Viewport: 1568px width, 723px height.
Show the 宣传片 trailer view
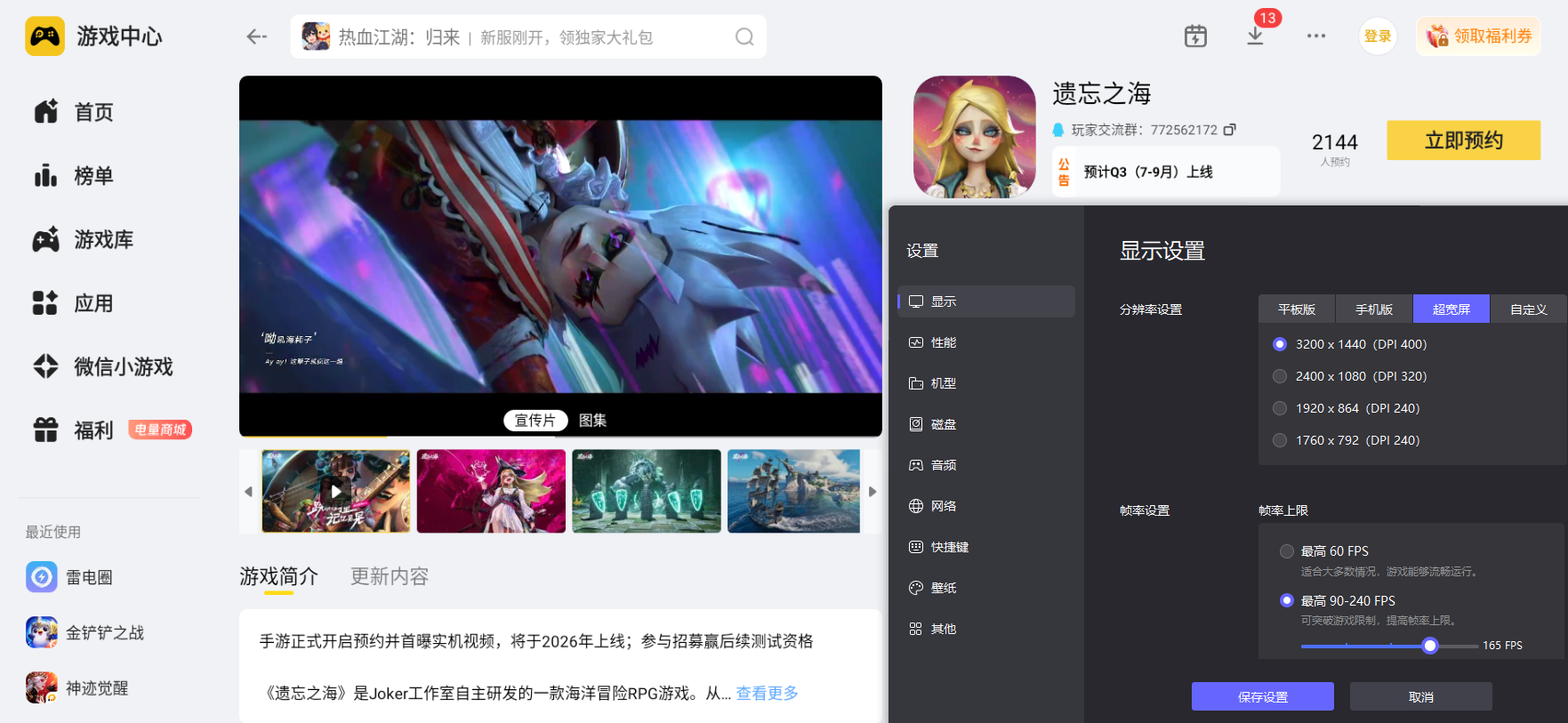535,420
